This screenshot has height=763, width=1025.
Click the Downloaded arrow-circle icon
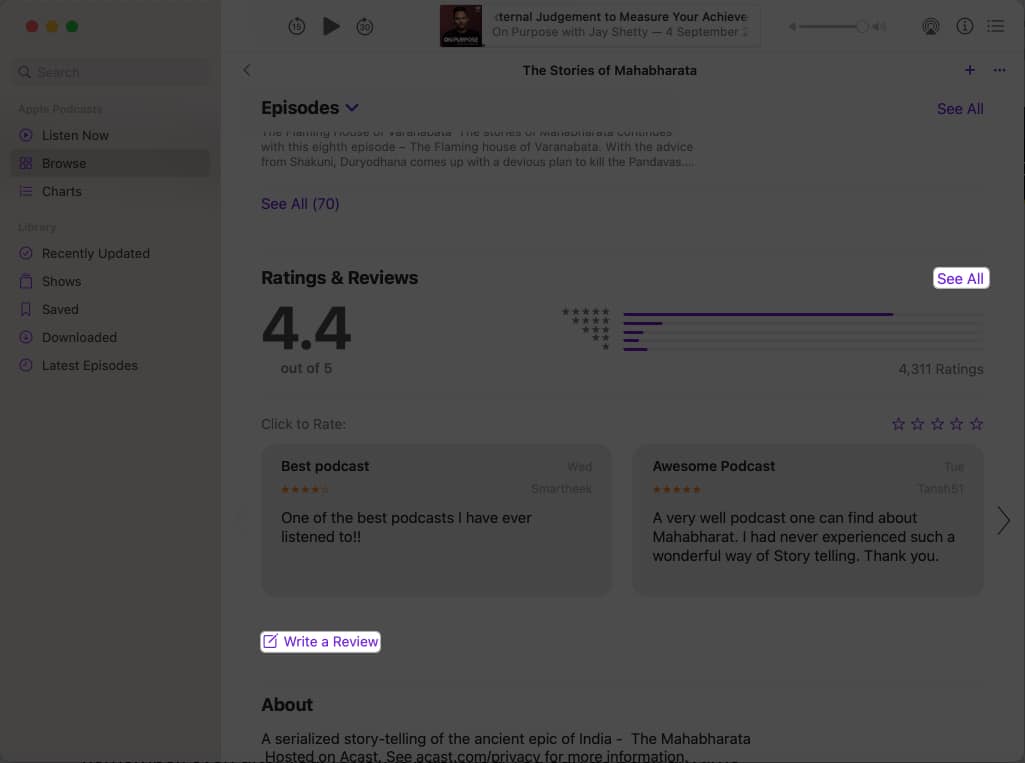tap(25, 337)
